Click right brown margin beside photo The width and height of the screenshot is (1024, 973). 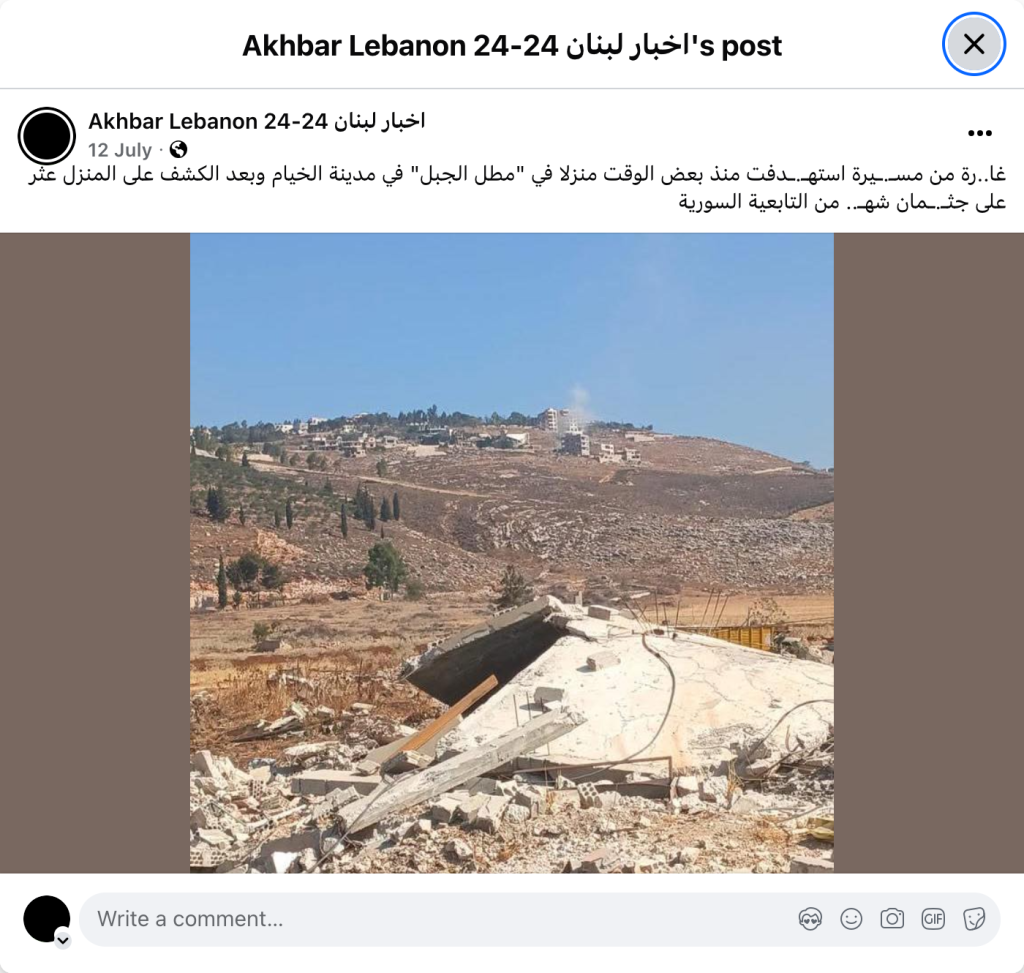pyautogui.click(x=929, y=553)
